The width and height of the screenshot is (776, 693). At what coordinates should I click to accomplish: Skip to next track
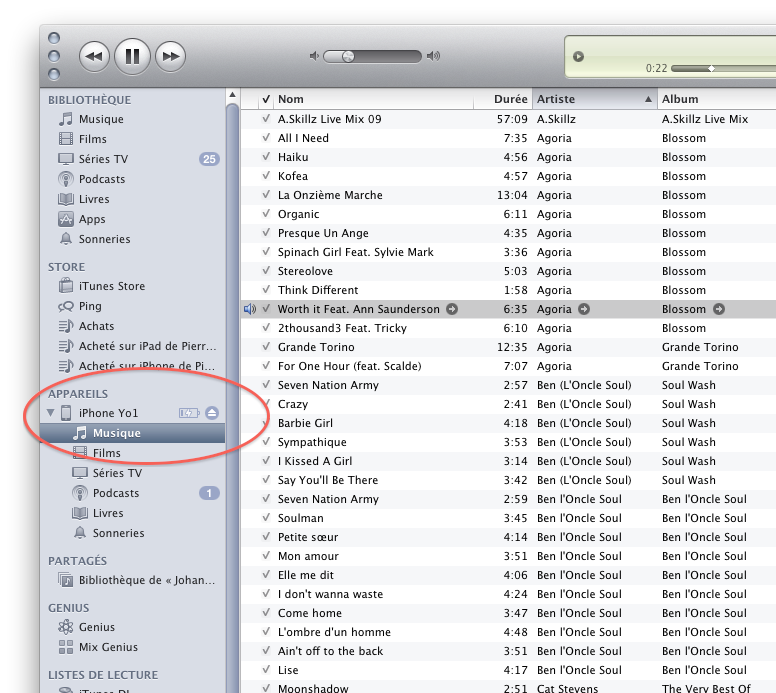pos(171,56)
